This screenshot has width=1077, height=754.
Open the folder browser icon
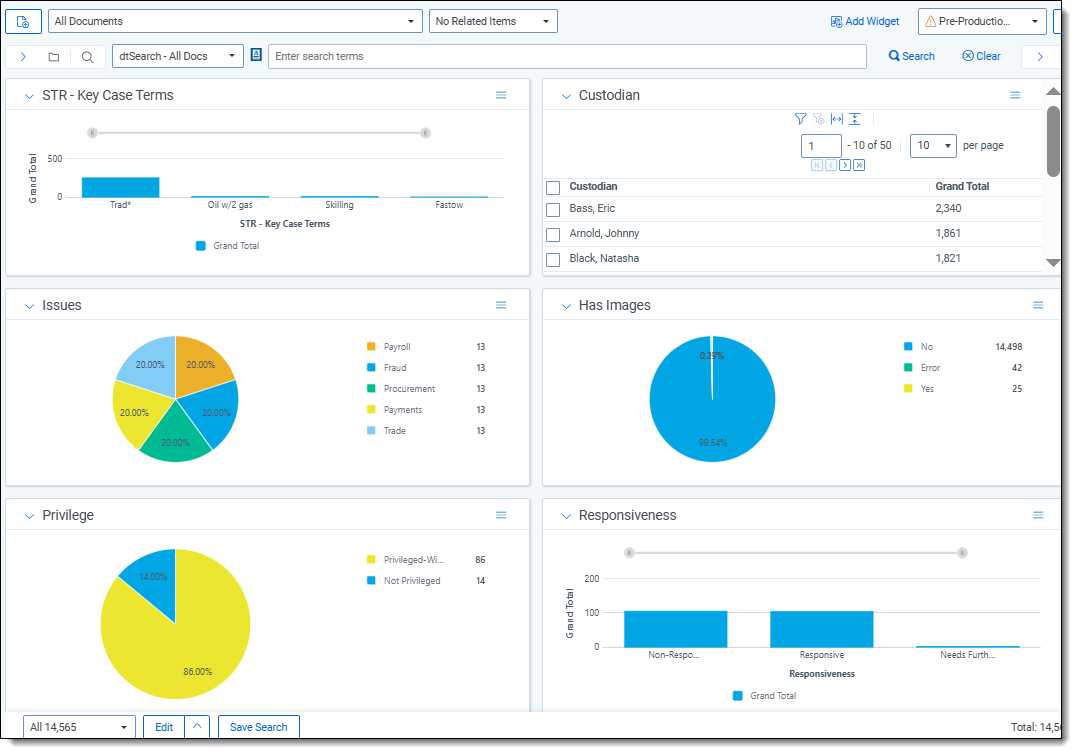54,57
